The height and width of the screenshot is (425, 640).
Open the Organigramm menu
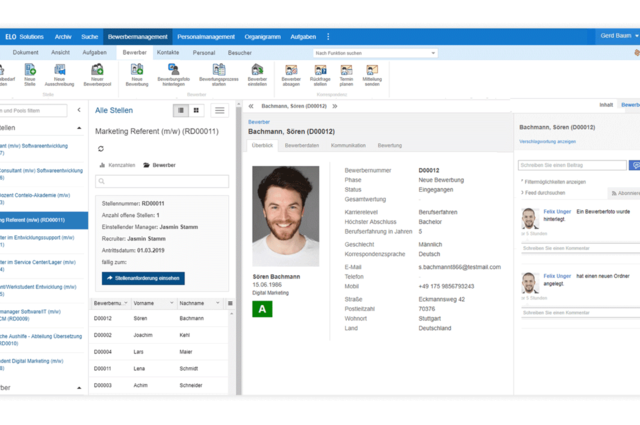tap(262, 37)
